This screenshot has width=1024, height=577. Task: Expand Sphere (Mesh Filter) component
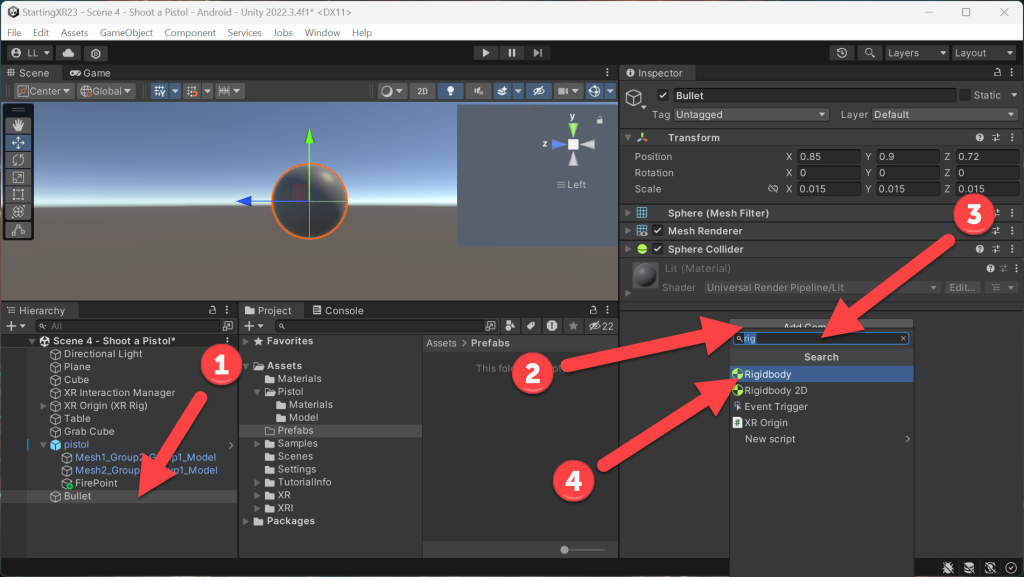pyautogui.click(x=628, y=213)
